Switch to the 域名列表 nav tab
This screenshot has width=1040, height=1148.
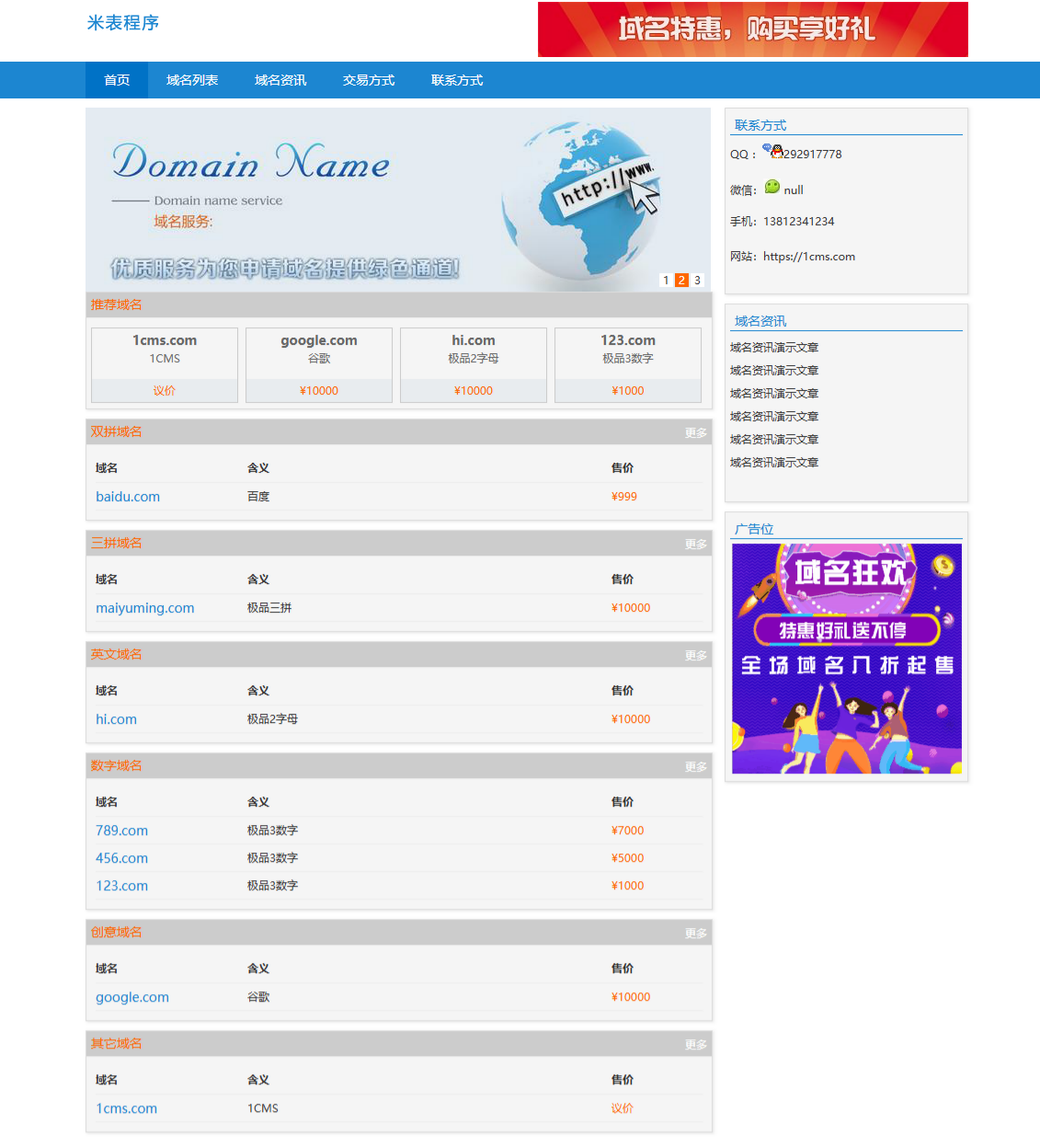click(x=192, y=80)
